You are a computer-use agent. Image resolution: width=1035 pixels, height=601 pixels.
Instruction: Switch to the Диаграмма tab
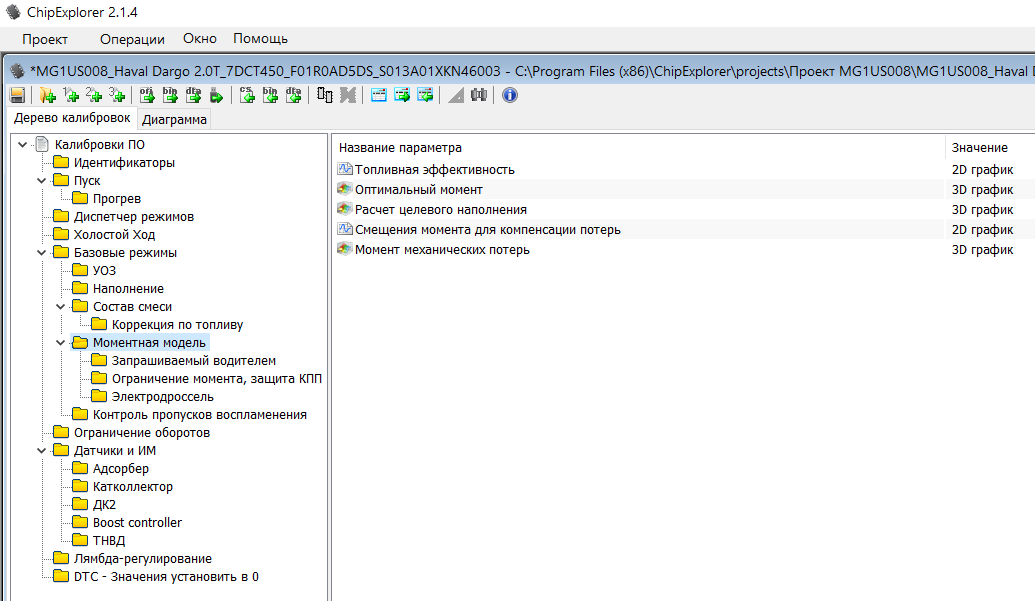[174, 120]
